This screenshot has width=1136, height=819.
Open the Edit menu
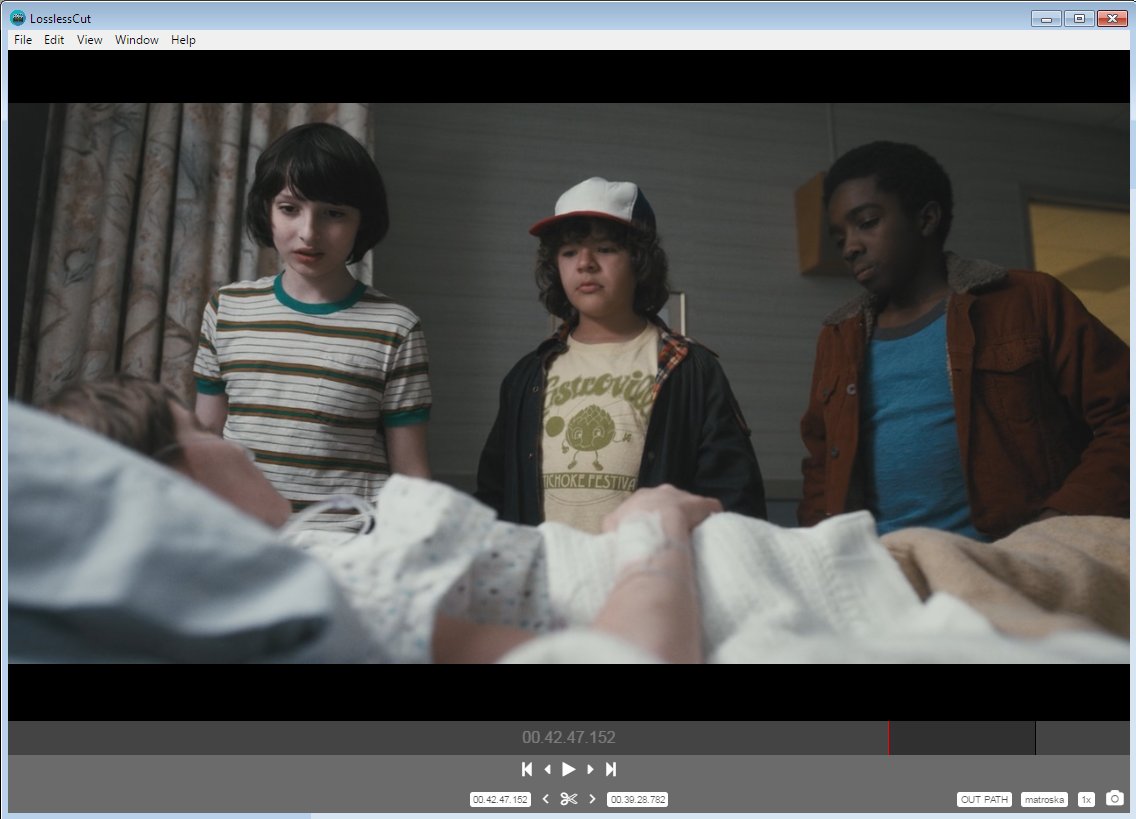(x=54, y=40)
